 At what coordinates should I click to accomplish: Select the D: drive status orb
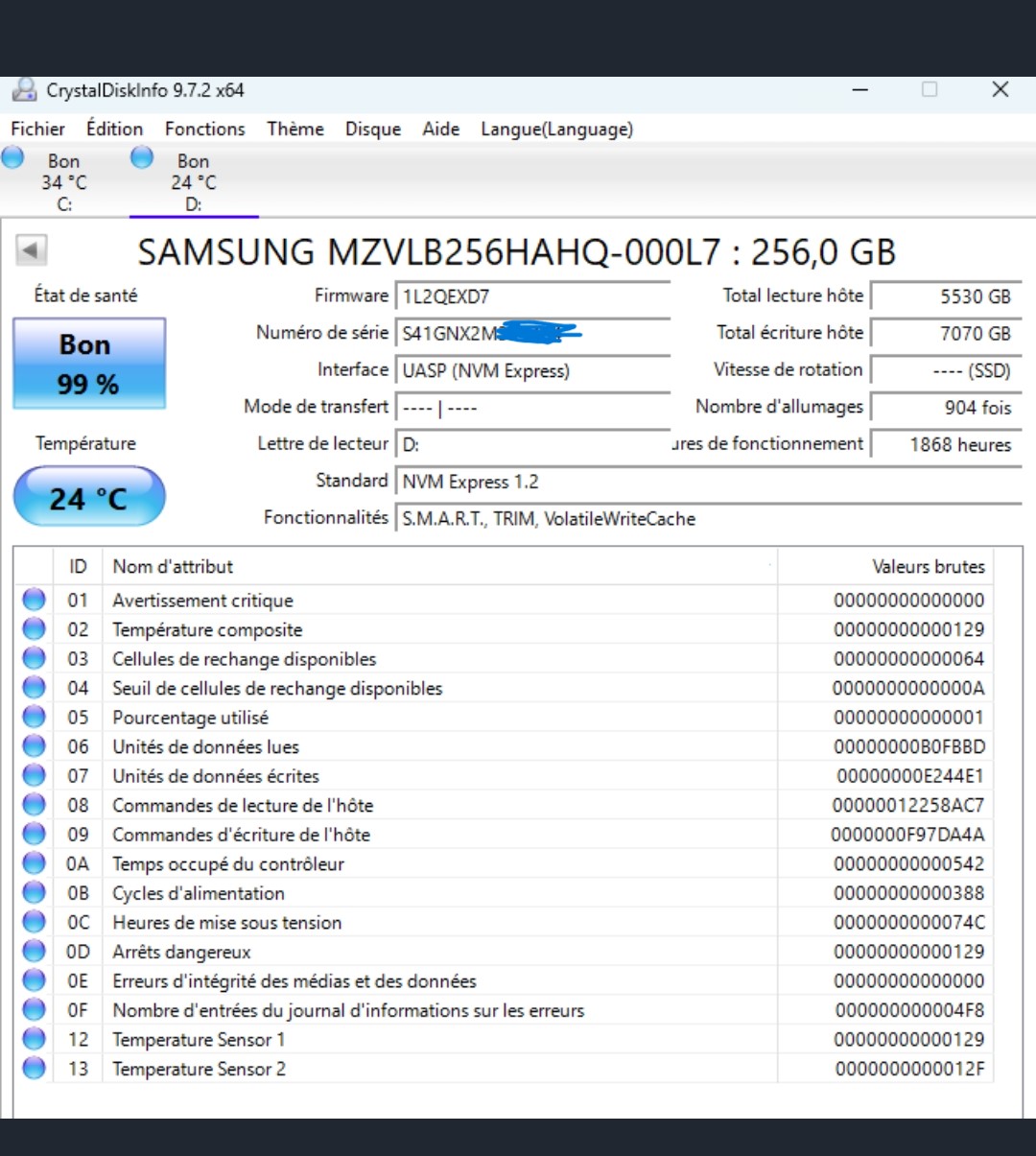(x=142, y=157)
